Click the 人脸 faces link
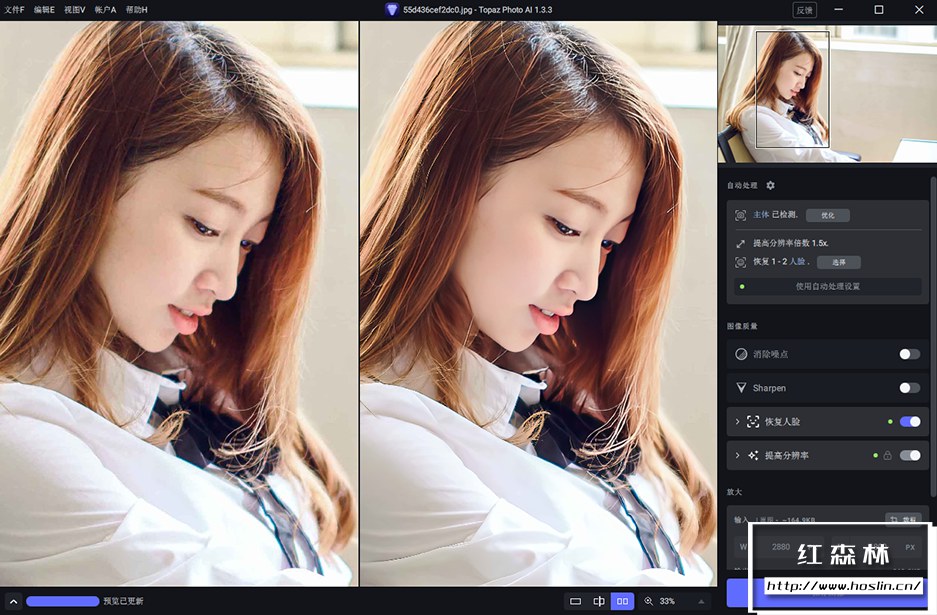937x615 pixels. click(x=797, y=261)
